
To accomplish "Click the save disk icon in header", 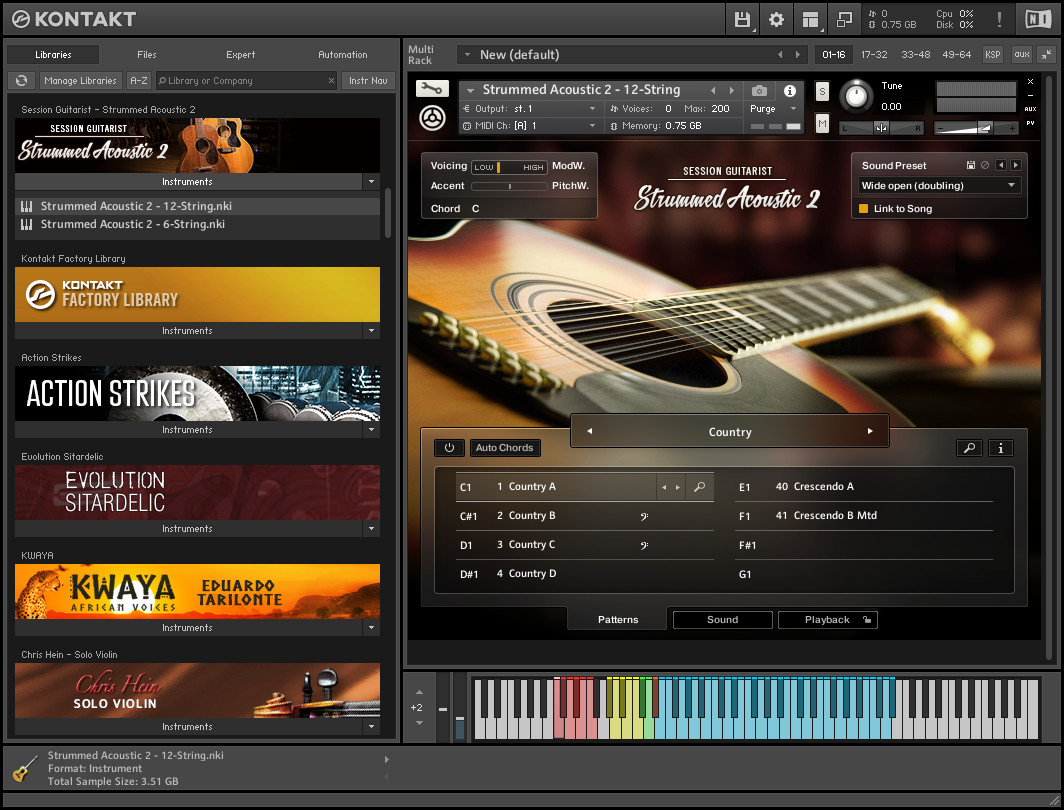I will pyautogui.click(x=742, y=19).
